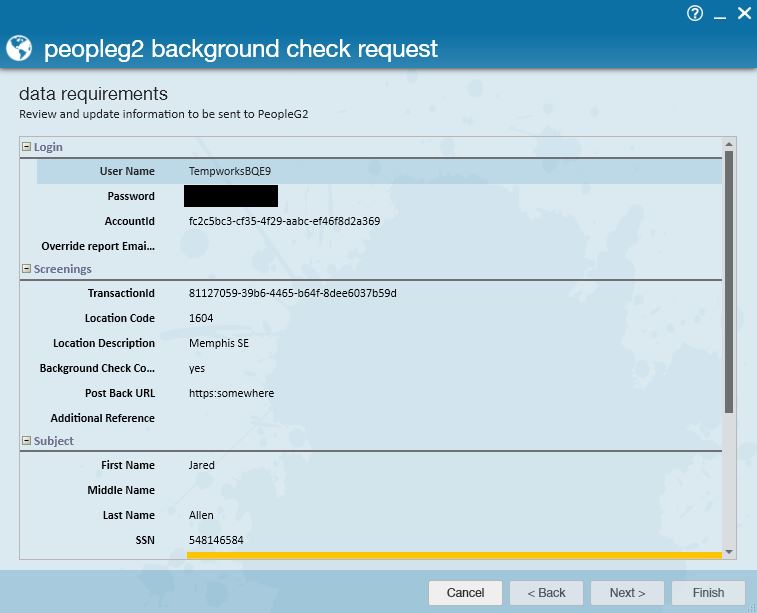Edit the Post Back URL field

pos(453,393)
